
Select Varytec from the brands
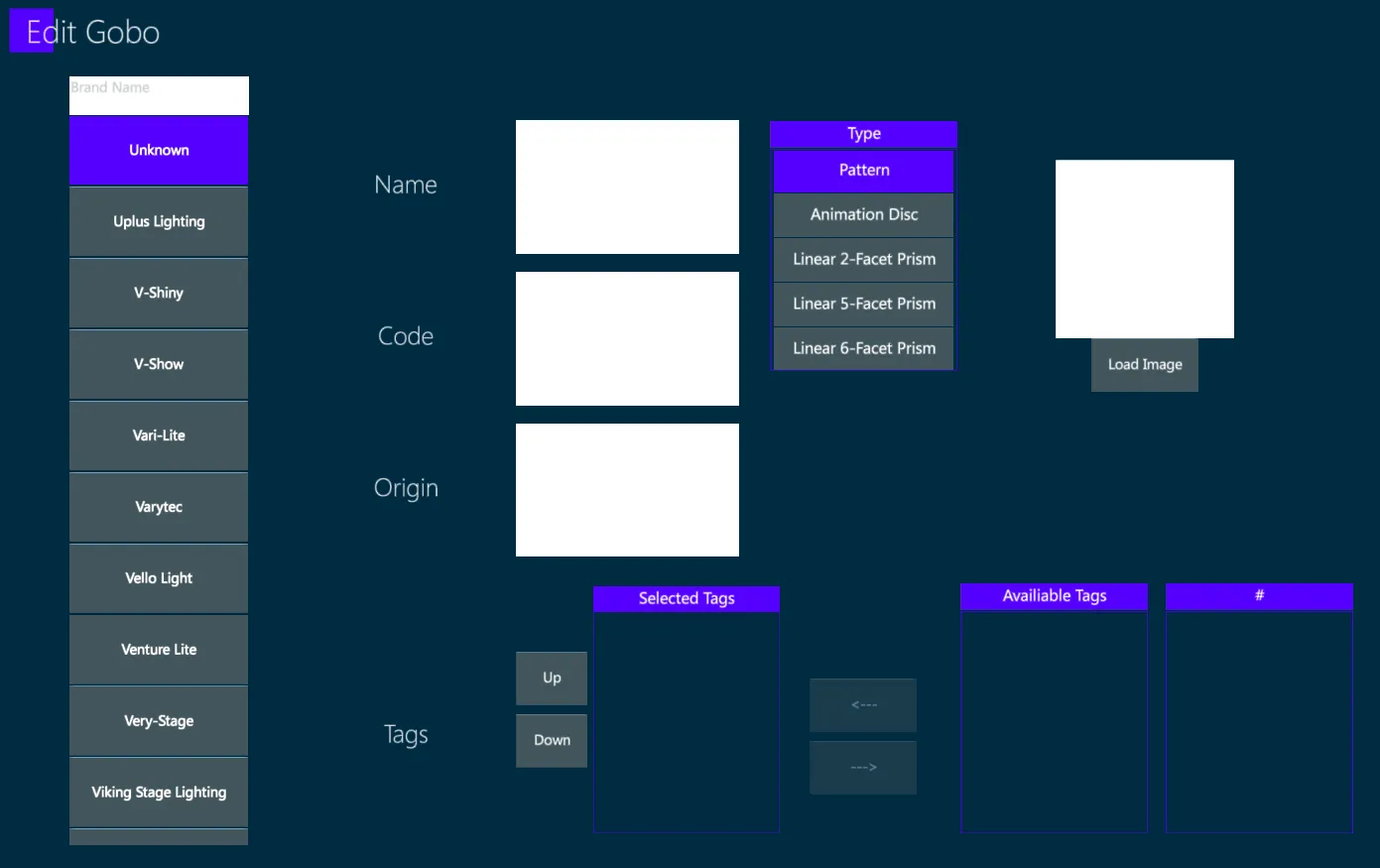point(159,508)
